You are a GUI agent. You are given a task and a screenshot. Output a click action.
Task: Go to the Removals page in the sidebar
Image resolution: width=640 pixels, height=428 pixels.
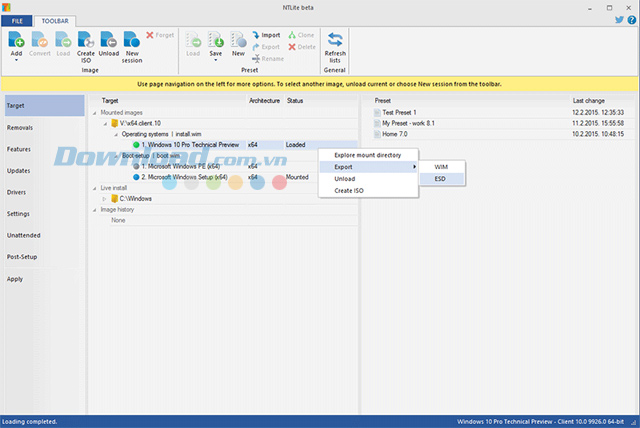click(x=20, y=127)
